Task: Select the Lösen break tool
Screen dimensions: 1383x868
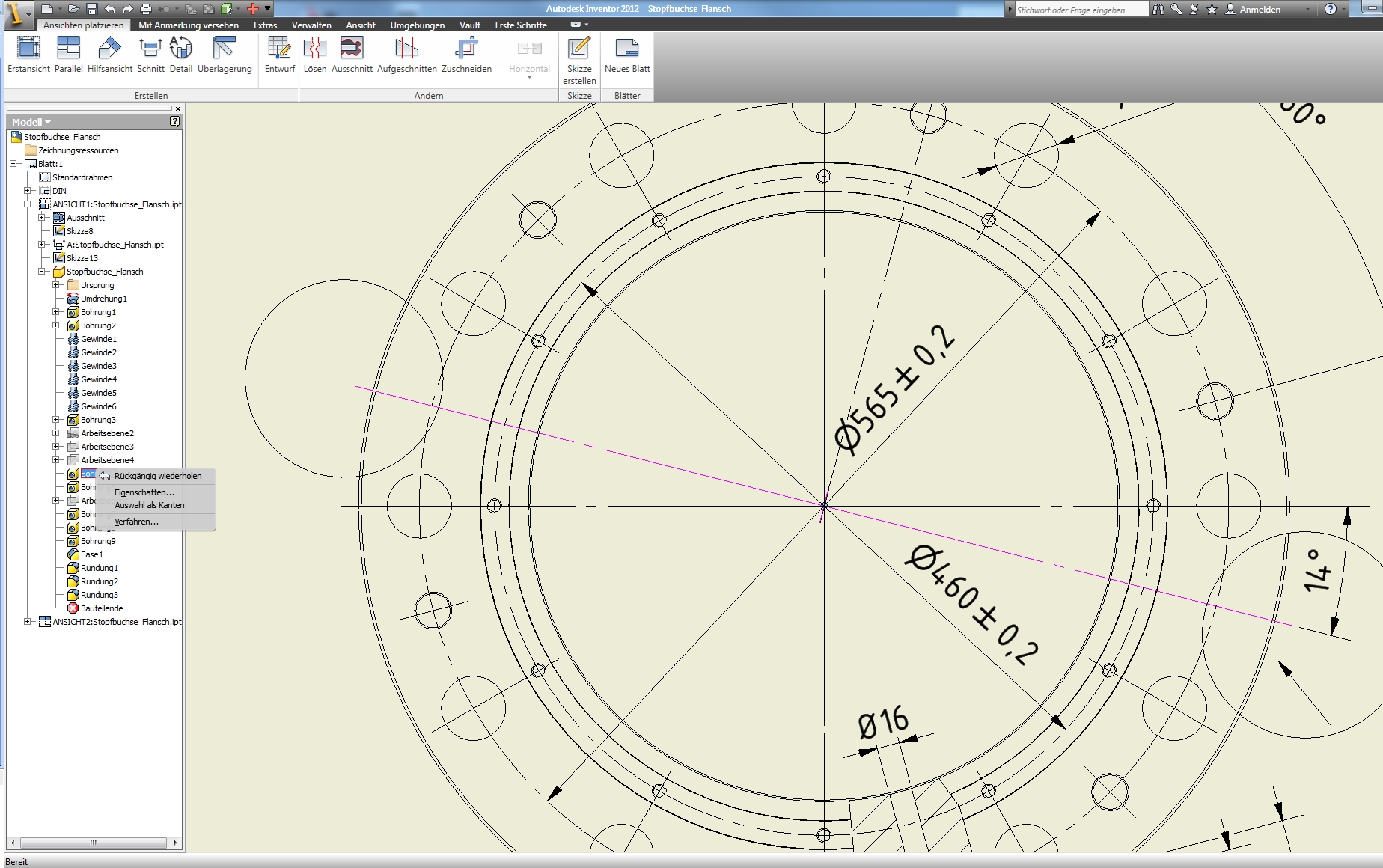Action: [x=315, y=55]
